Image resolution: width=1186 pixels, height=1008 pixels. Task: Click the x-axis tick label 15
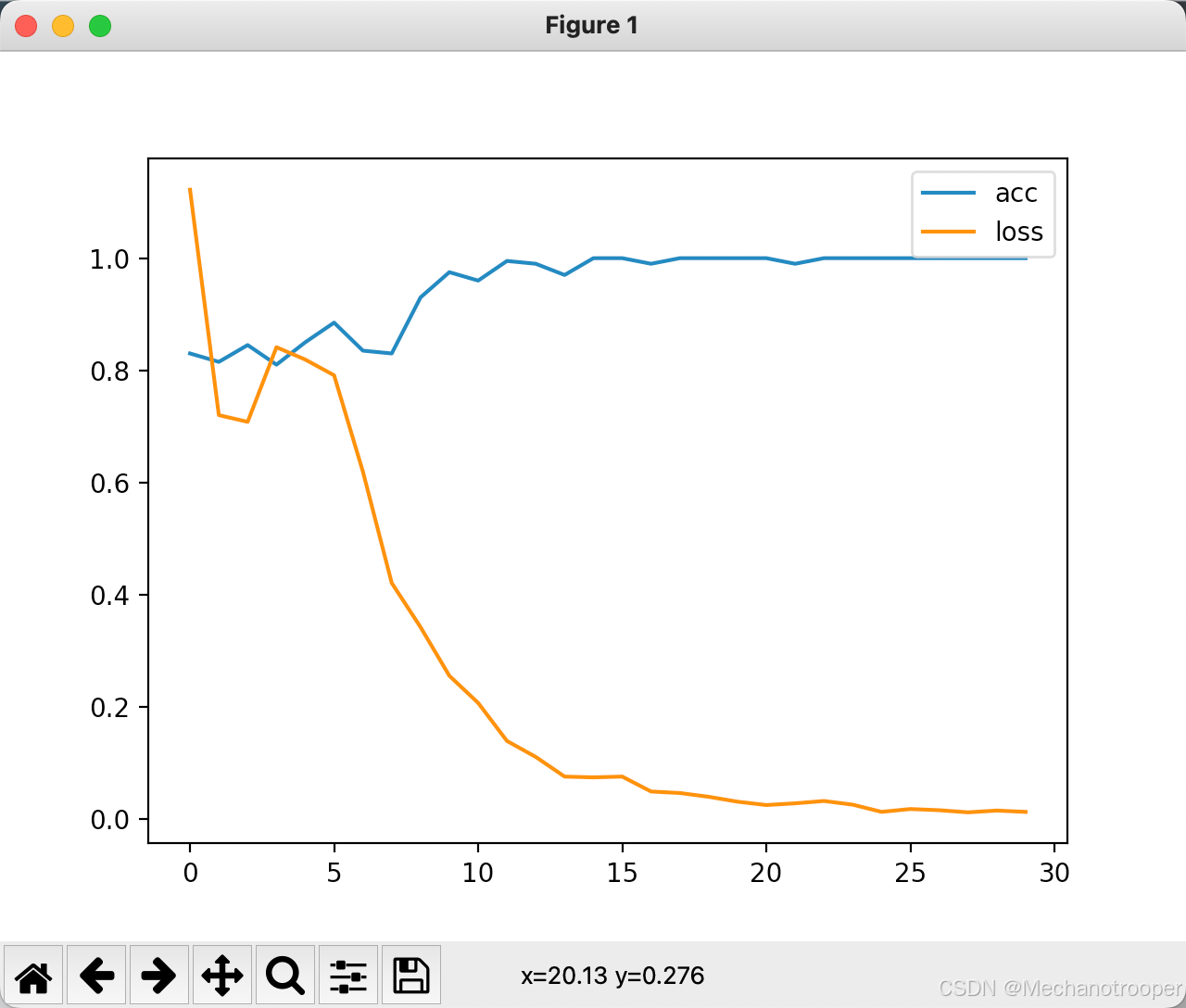(622, 873)
